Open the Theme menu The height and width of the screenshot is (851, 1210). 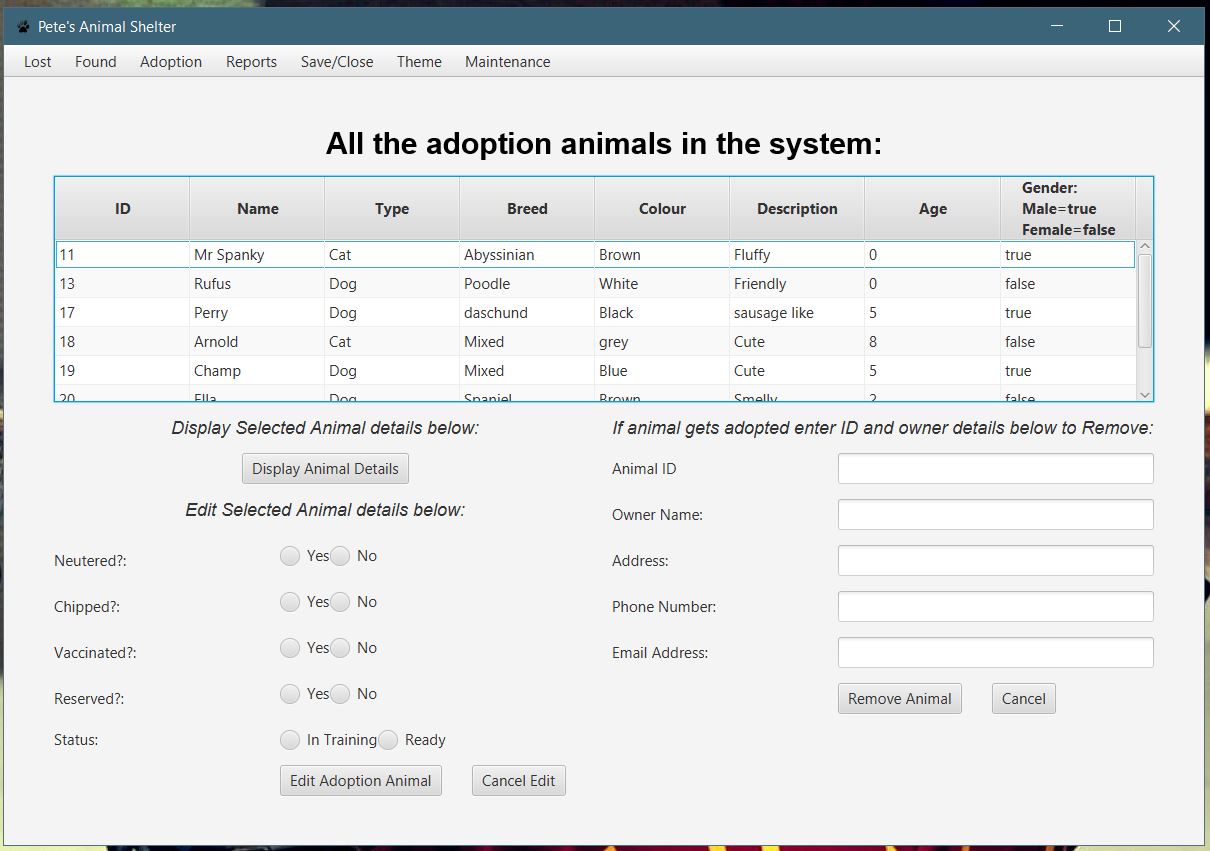[418, 62]
